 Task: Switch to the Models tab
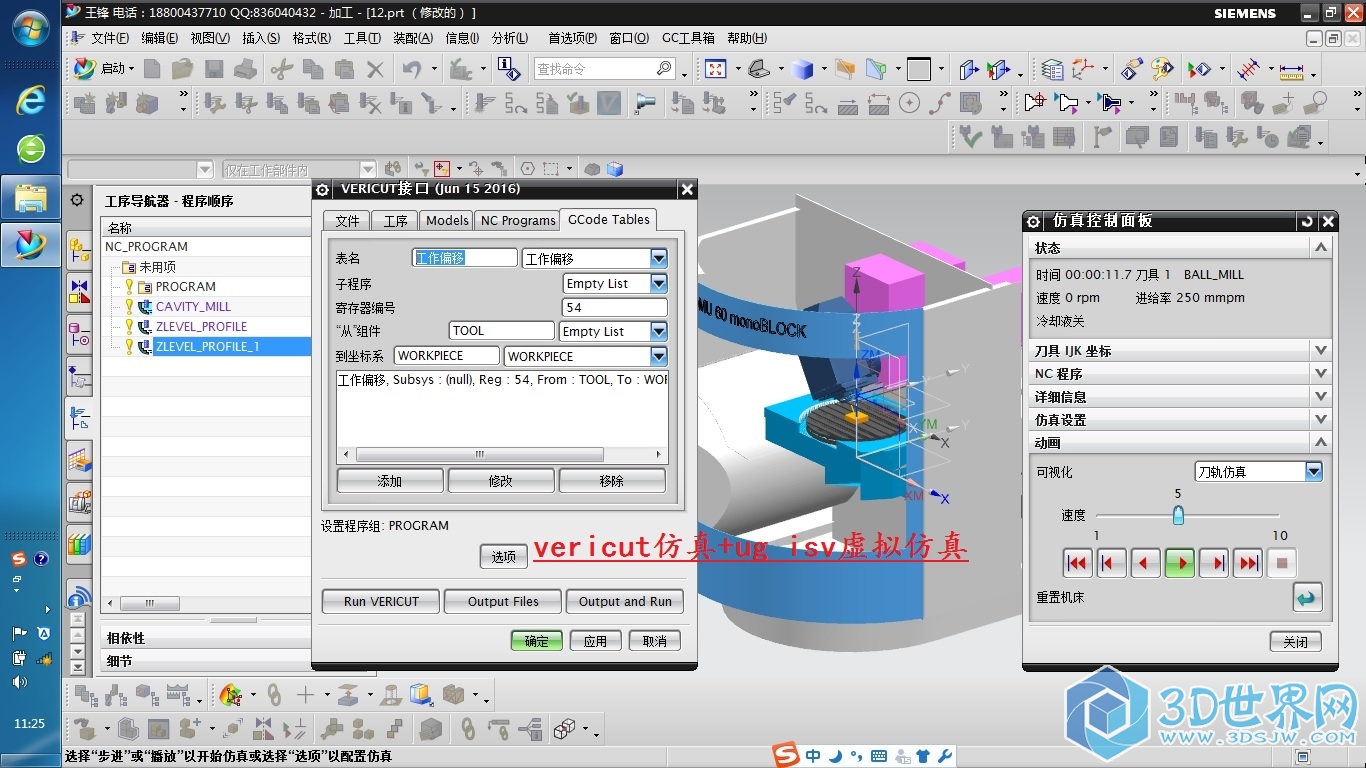[447, 221]
